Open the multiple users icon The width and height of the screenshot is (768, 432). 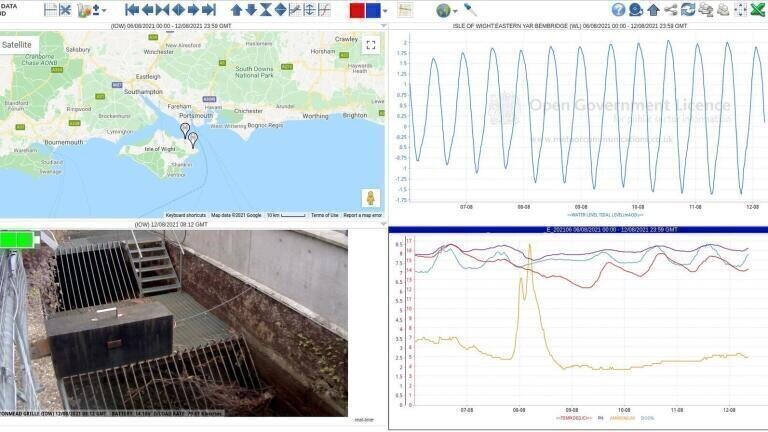tap(706, 10)
